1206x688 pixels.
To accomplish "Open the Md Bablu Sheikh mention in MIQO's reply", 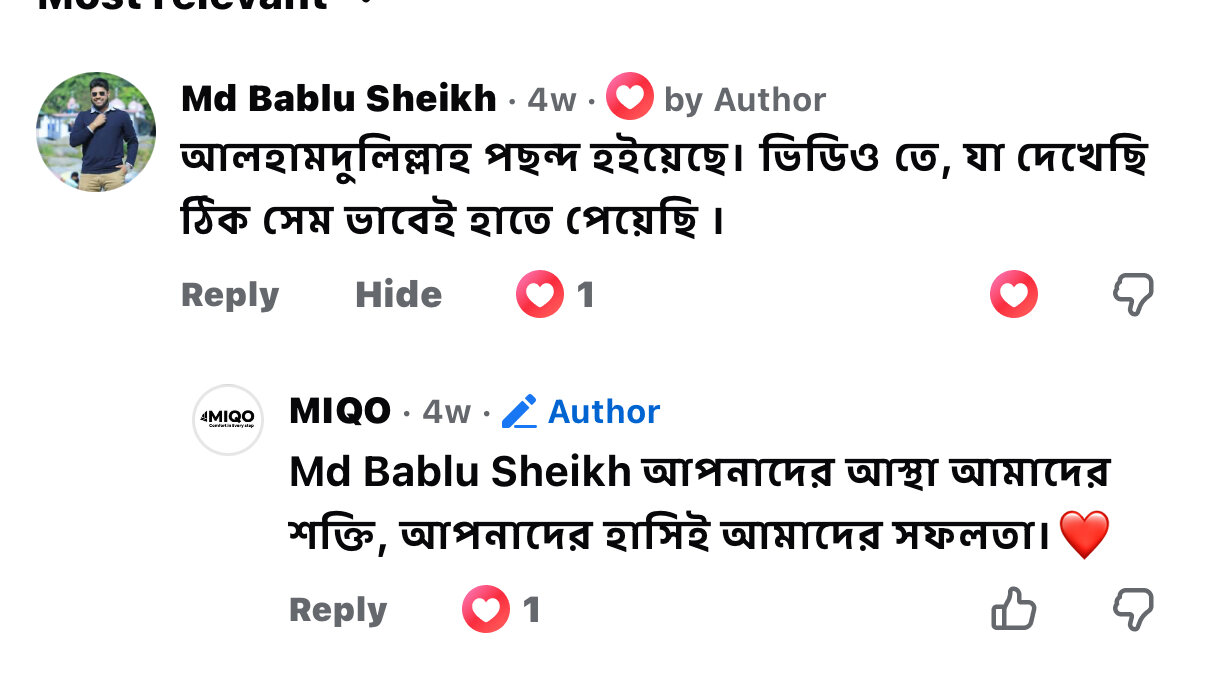I will [x=460, y=471].
